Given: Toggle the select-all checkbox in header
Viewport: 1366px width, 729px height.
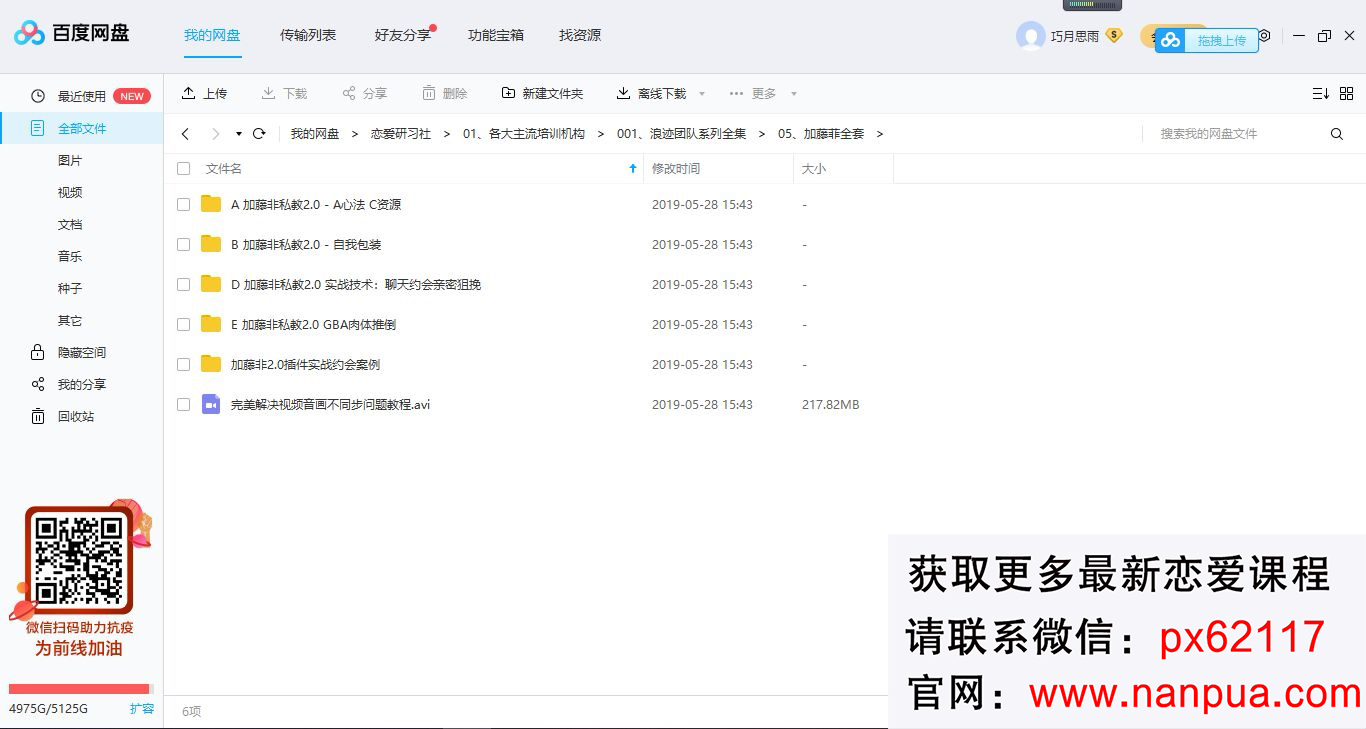Looking at the screenshot, I should coord(183,169).
